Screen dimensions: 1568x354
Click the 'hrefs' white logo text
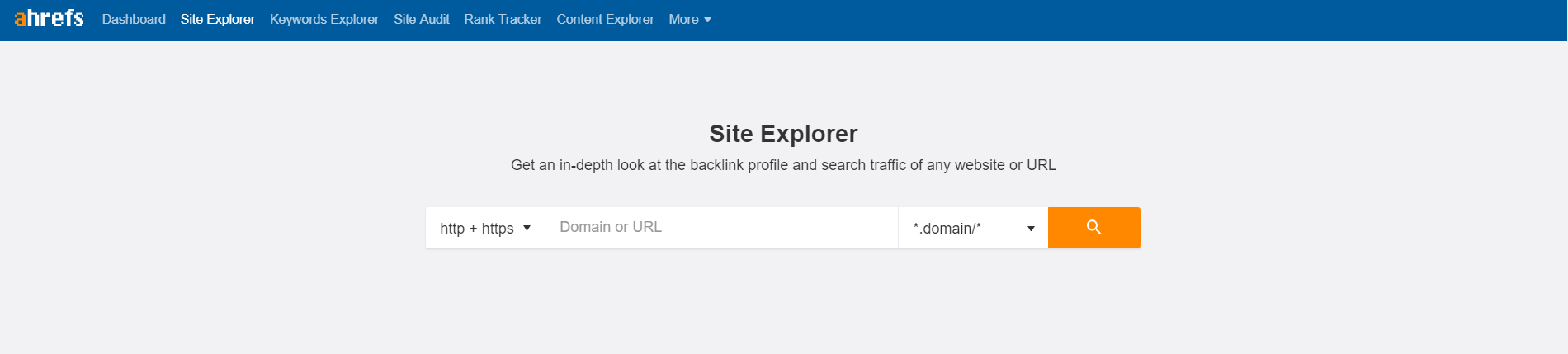55,18
